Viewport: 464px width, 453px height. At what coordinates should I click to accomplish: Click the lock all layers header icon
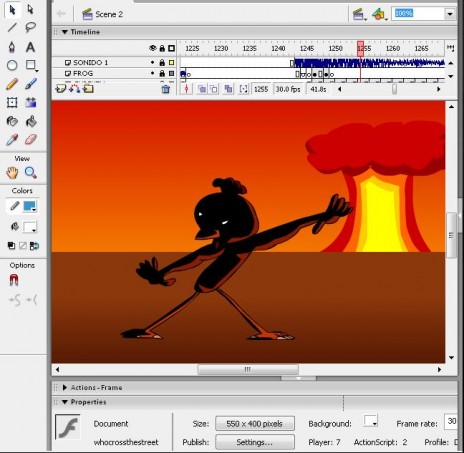162,48
